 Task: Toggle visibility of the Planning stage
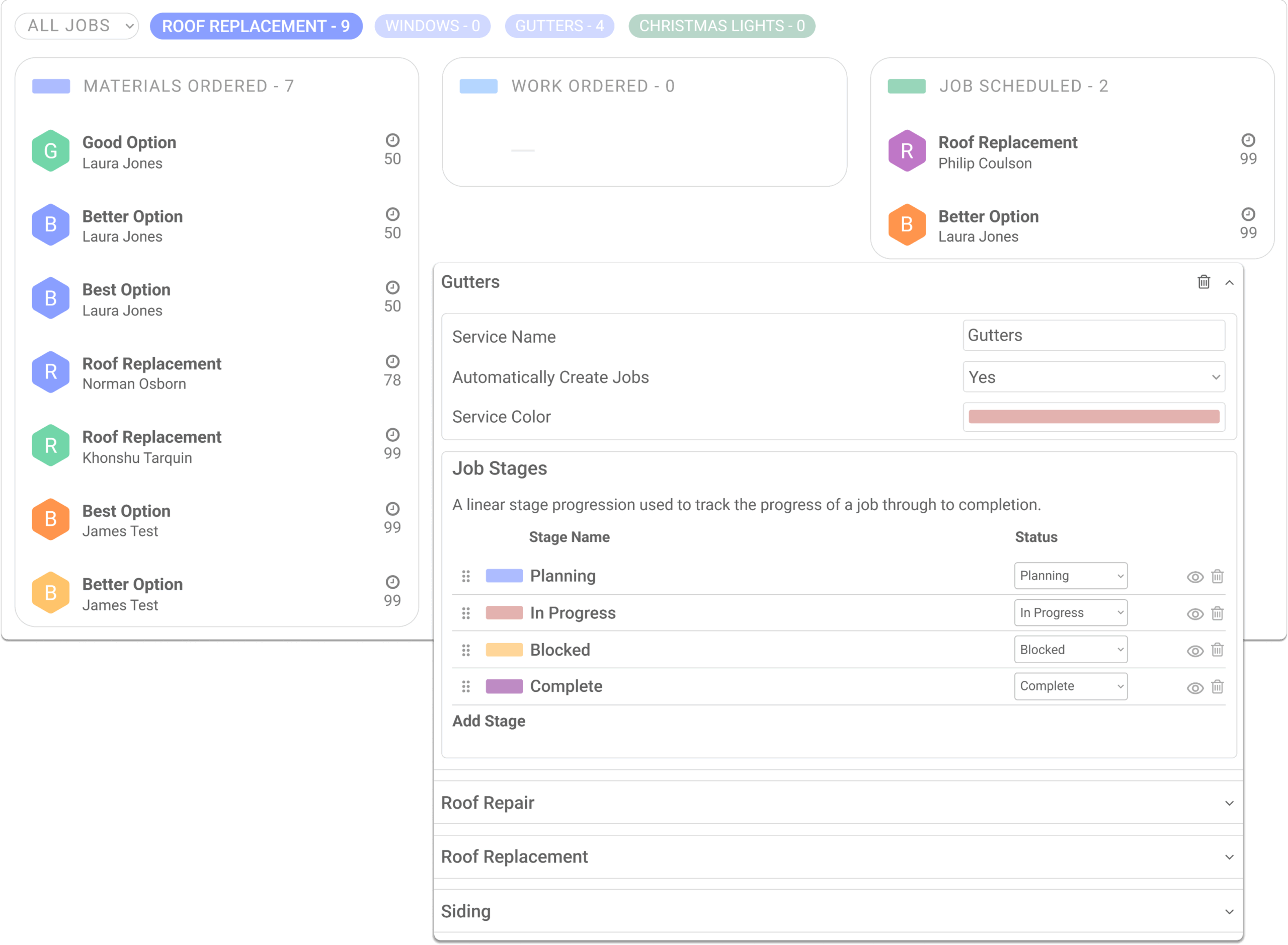1195,577
